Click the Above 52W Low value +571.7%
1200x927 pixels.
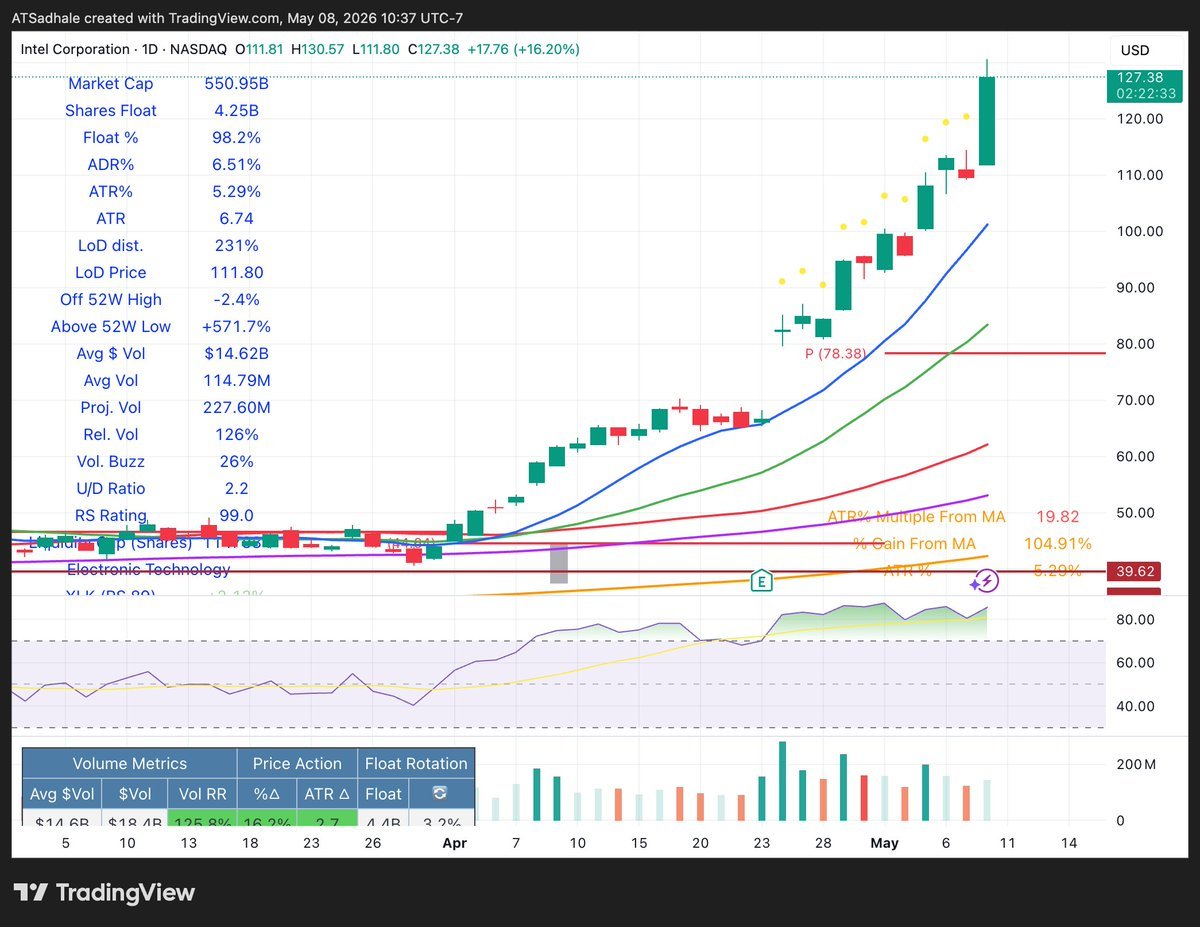[236, 327]
